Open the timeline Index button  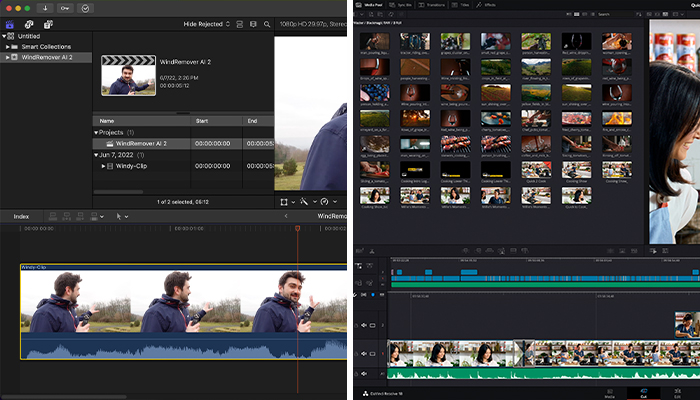[x=21, y=217]
